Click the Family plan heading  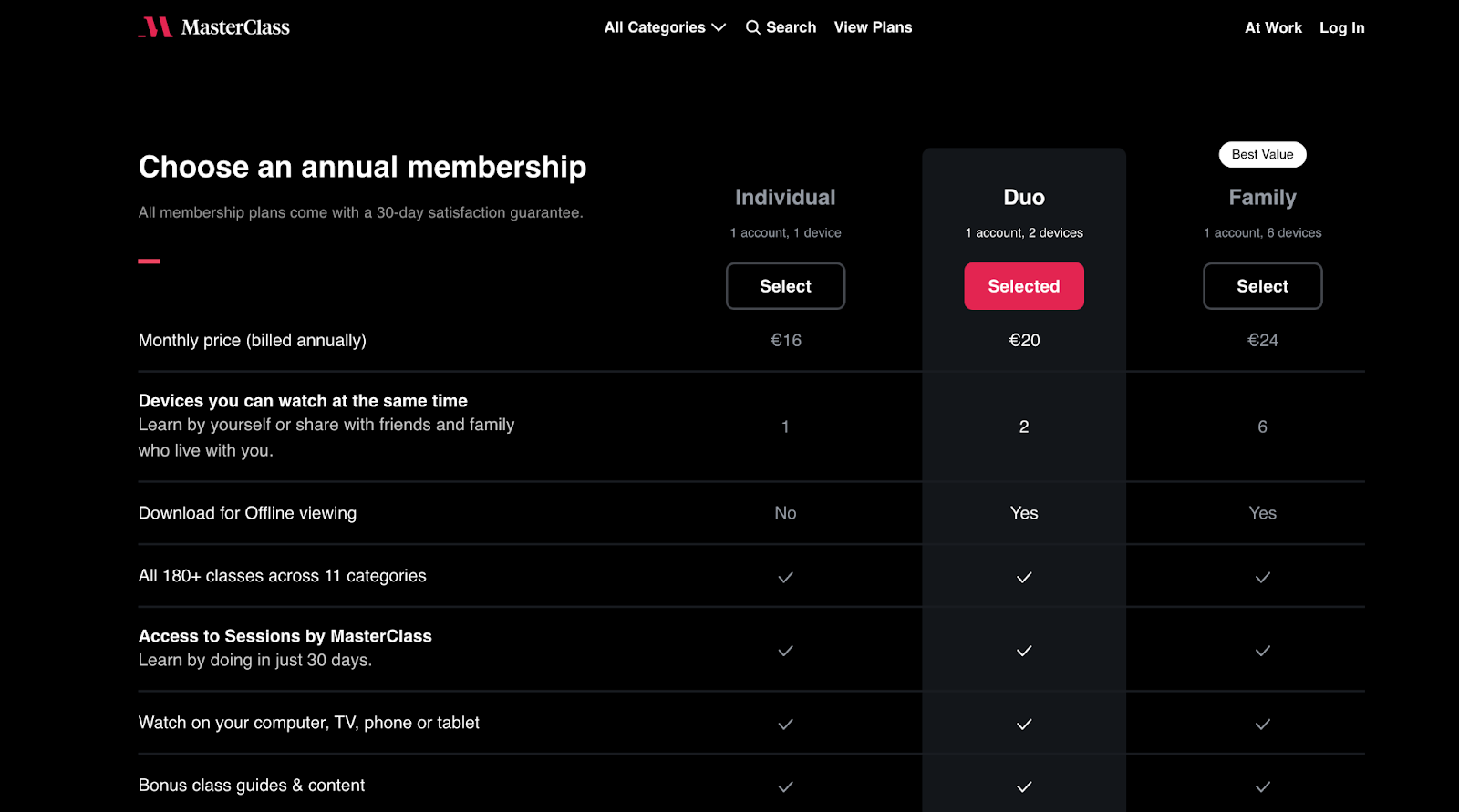[x=1262, y=198]
